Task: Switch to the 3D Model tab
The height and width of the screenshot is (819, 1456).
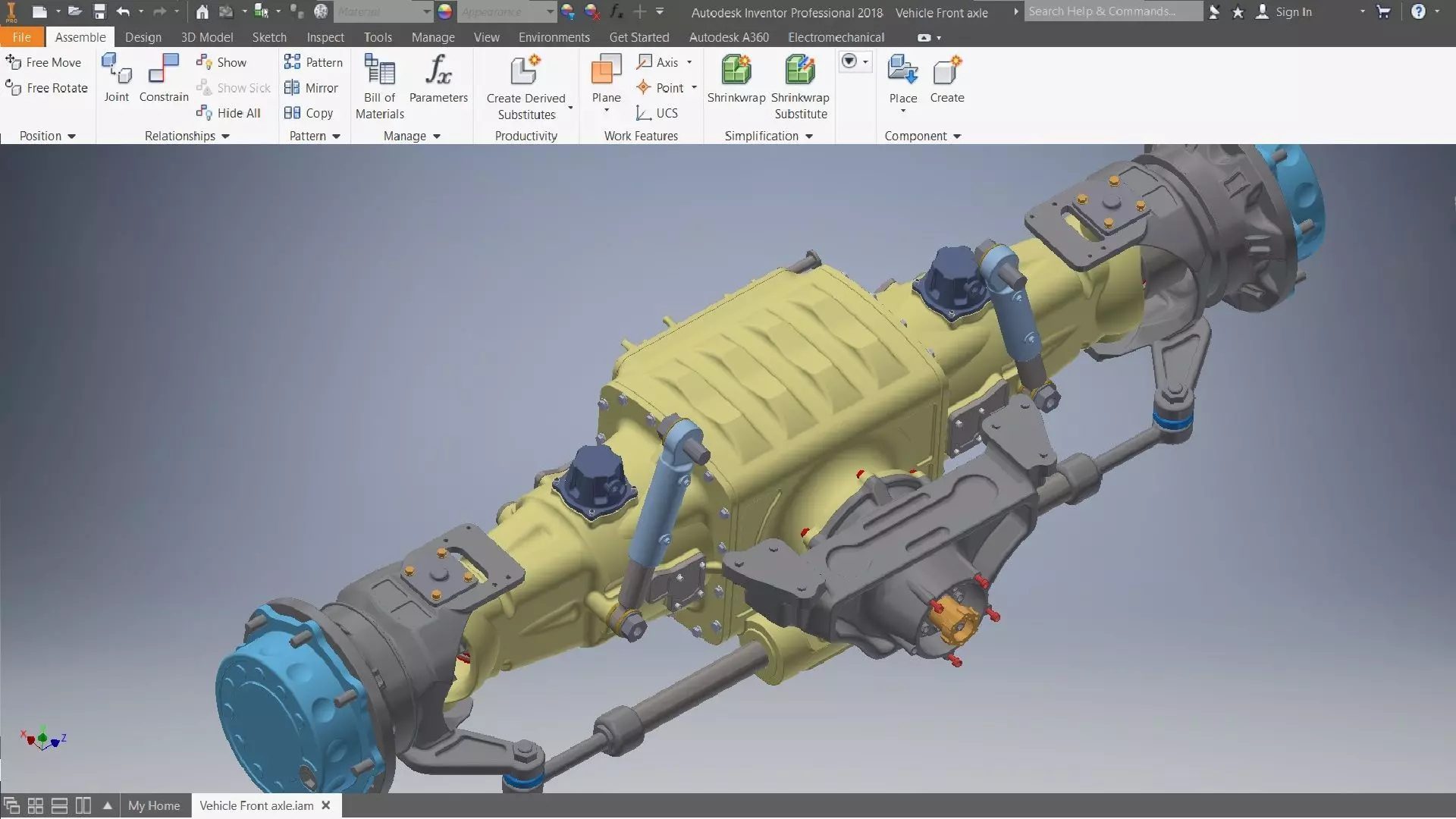Action: tap(206, 37)
